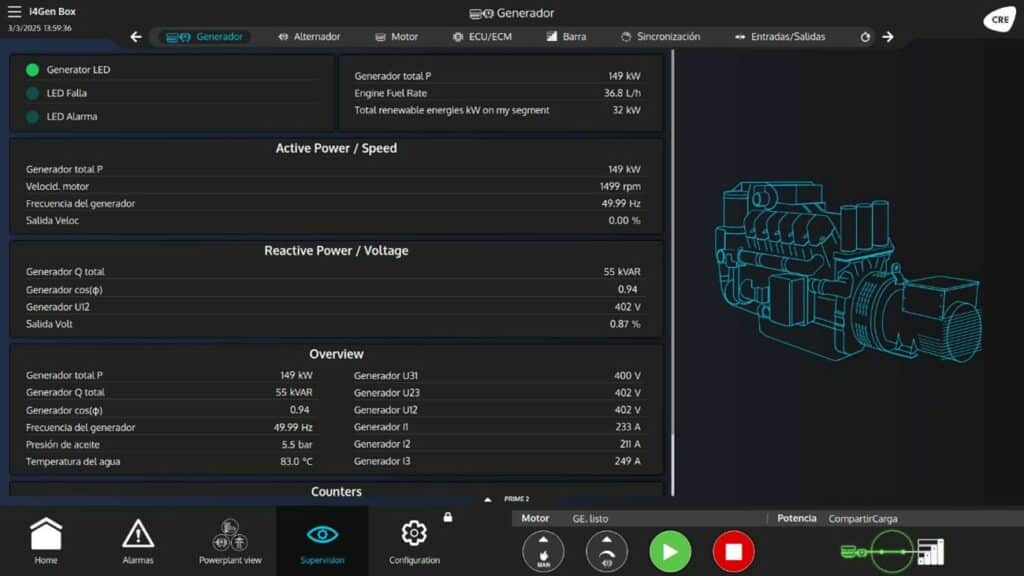Viewport: 1024px width, 576px height.
Task: Open the Alarmas warning panel
Action: (138, 541)
